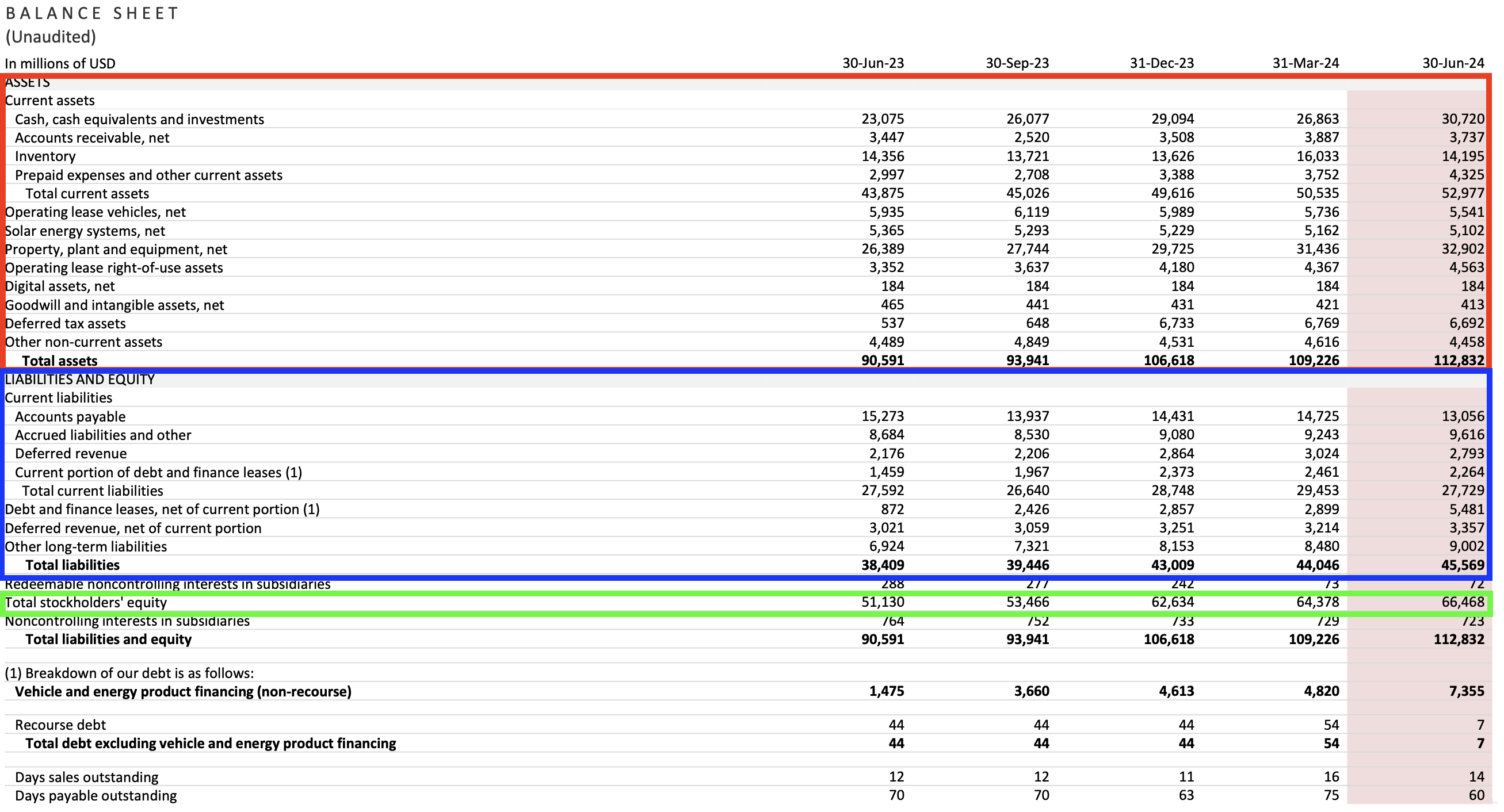Click stockholders' equity value 51,130

point(883,602)
